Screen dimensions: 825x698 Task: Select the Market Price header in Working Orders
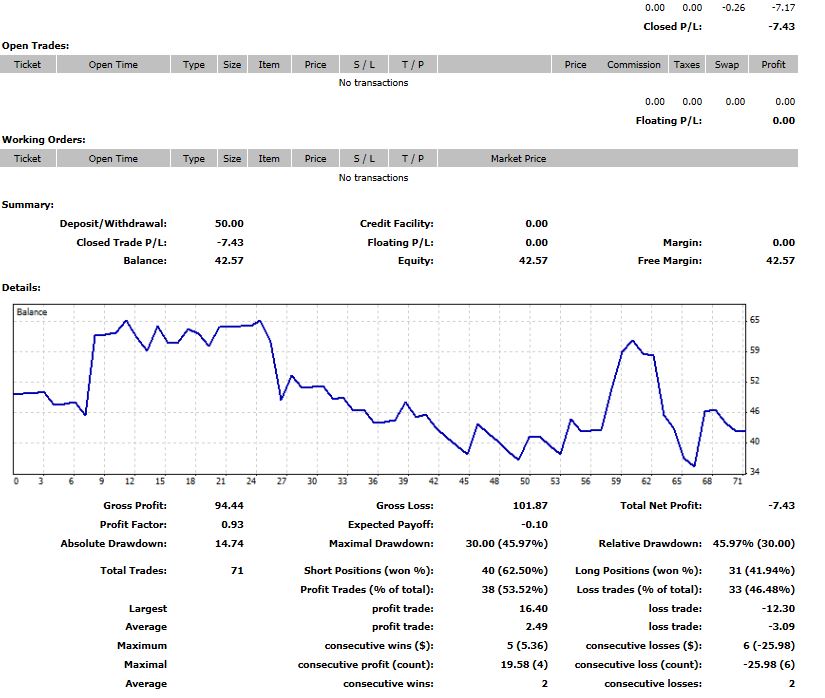coord(518,158)
